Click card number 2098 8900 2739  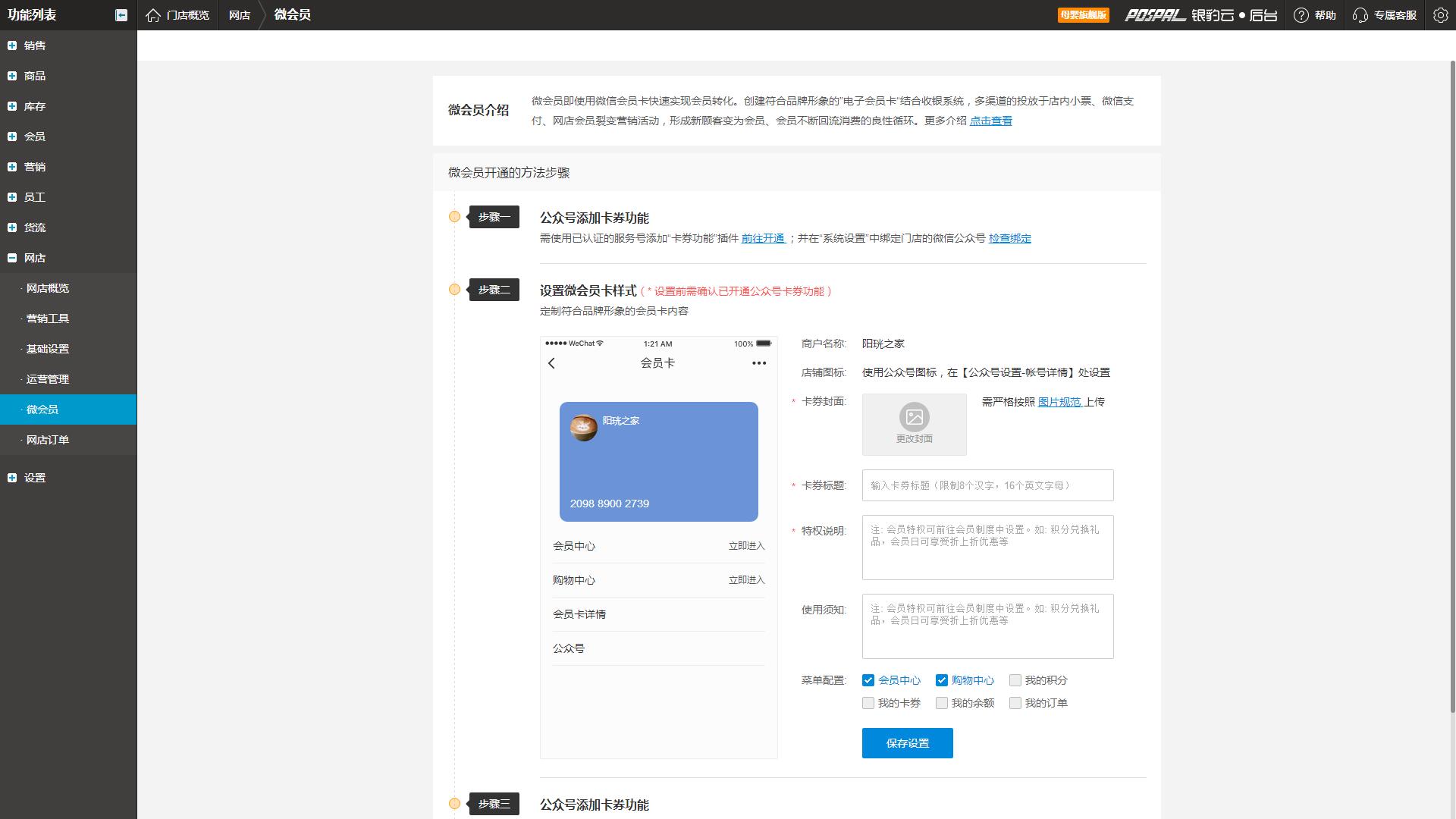tap(610, 504)
